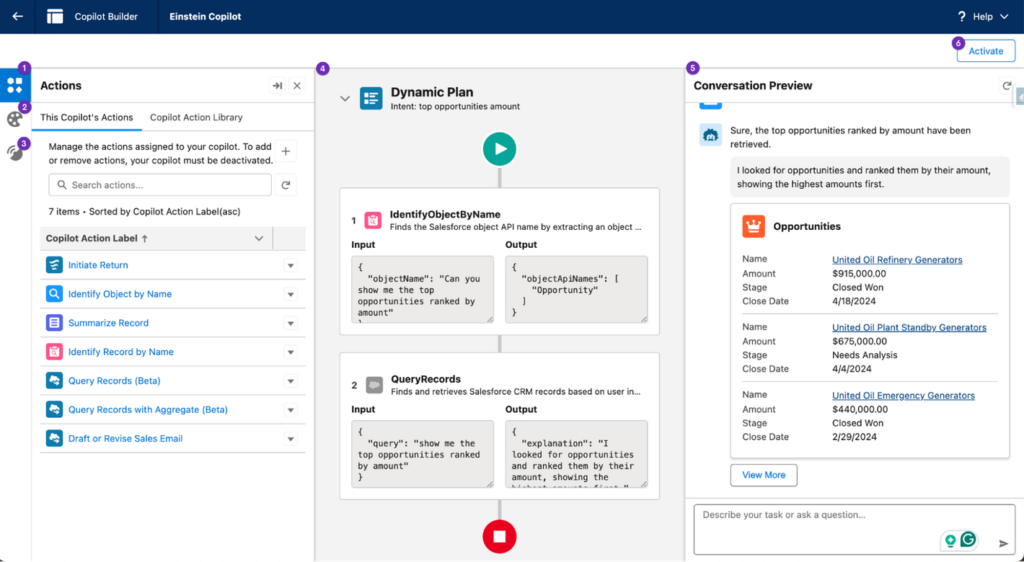The width and height of the screenshot is (1024, 562).
Task: Click the green lightbulb icon in message box
Action: [x=950, y=540]
